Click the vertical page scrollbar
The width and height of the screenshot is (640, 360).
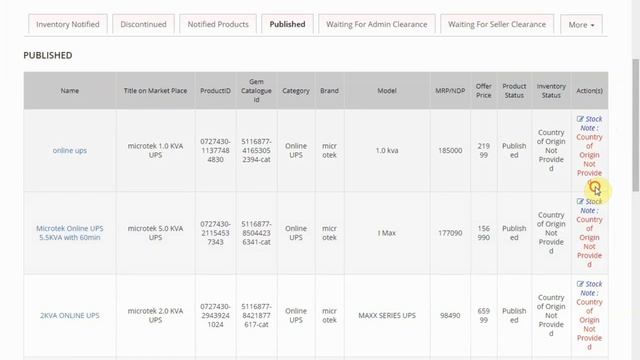coord(636,125)
